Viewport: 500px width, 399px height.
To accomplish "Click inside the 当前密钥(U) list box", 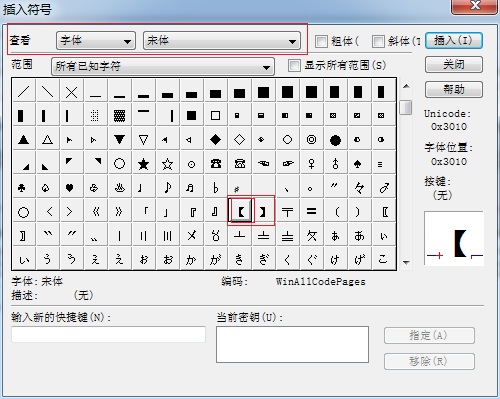I will [x=292, y=344].
